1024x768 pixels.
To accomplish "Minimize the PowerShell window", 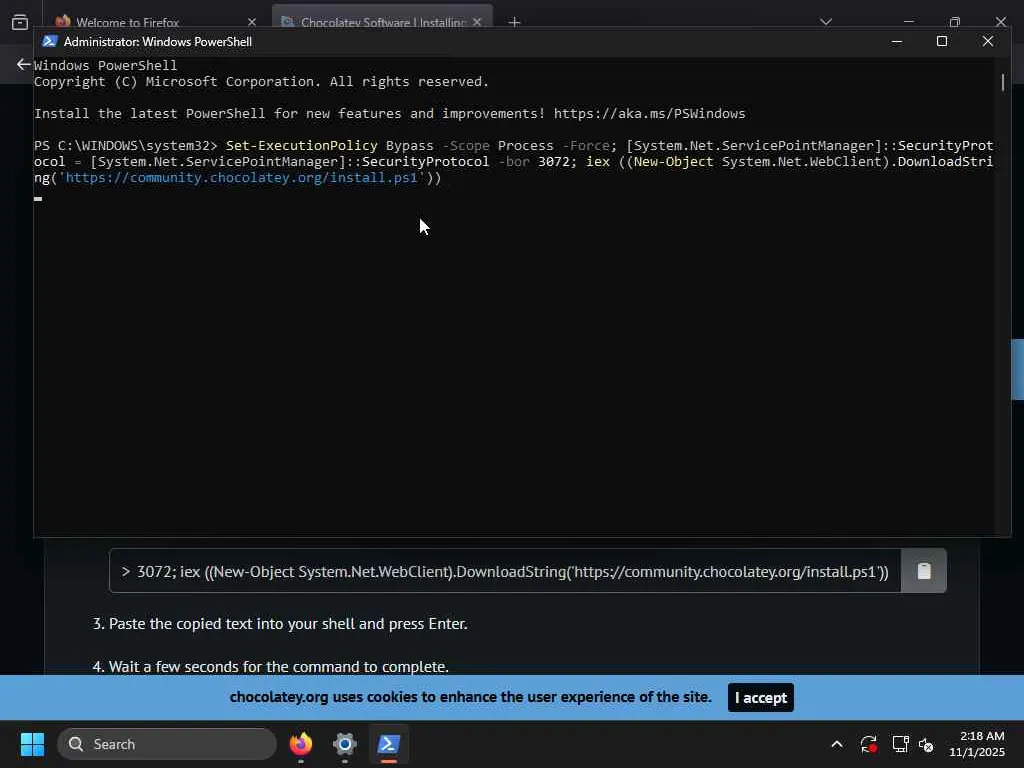I will pos(897,42).
